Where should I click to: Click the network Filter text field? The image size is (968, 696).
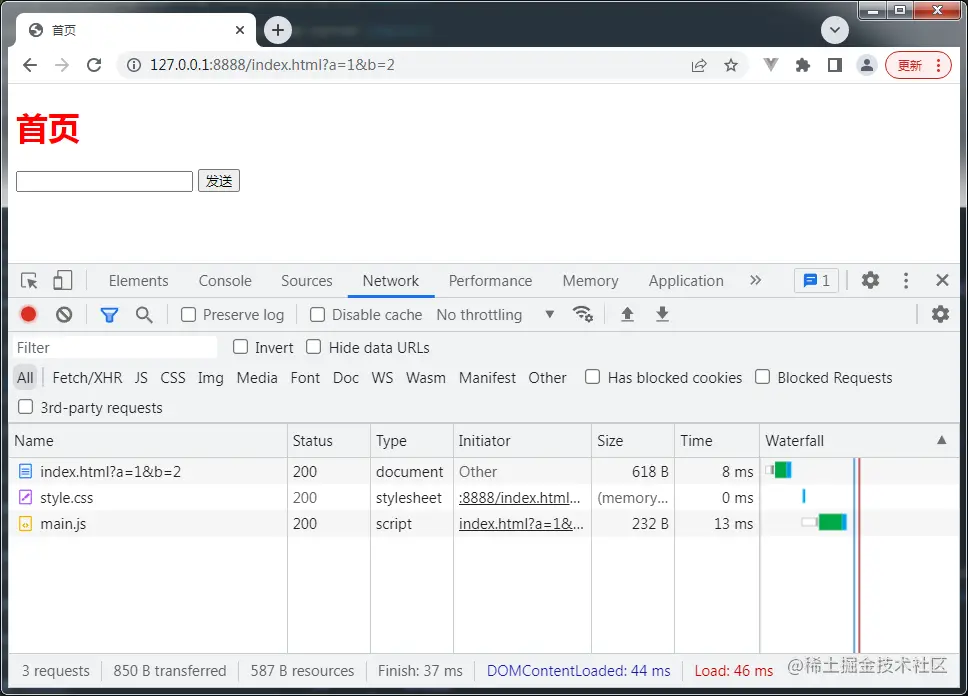click(115, 348)
